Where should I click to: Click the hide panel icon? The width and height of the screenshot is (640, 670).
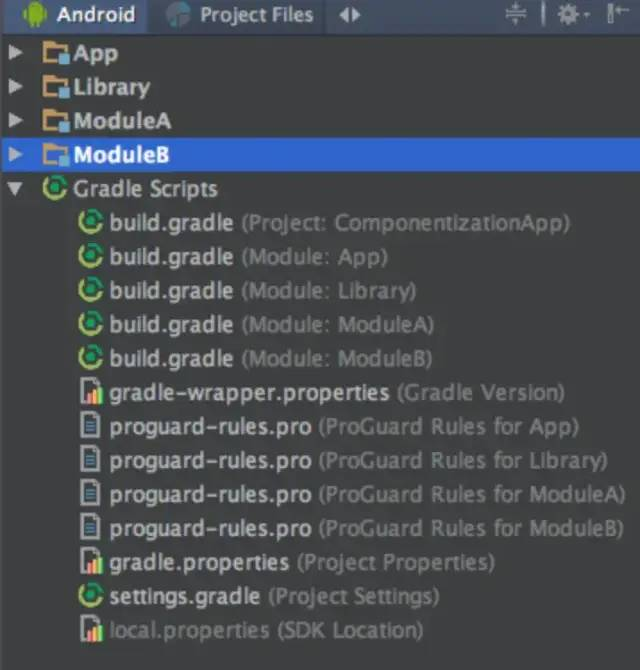[617, 14]
